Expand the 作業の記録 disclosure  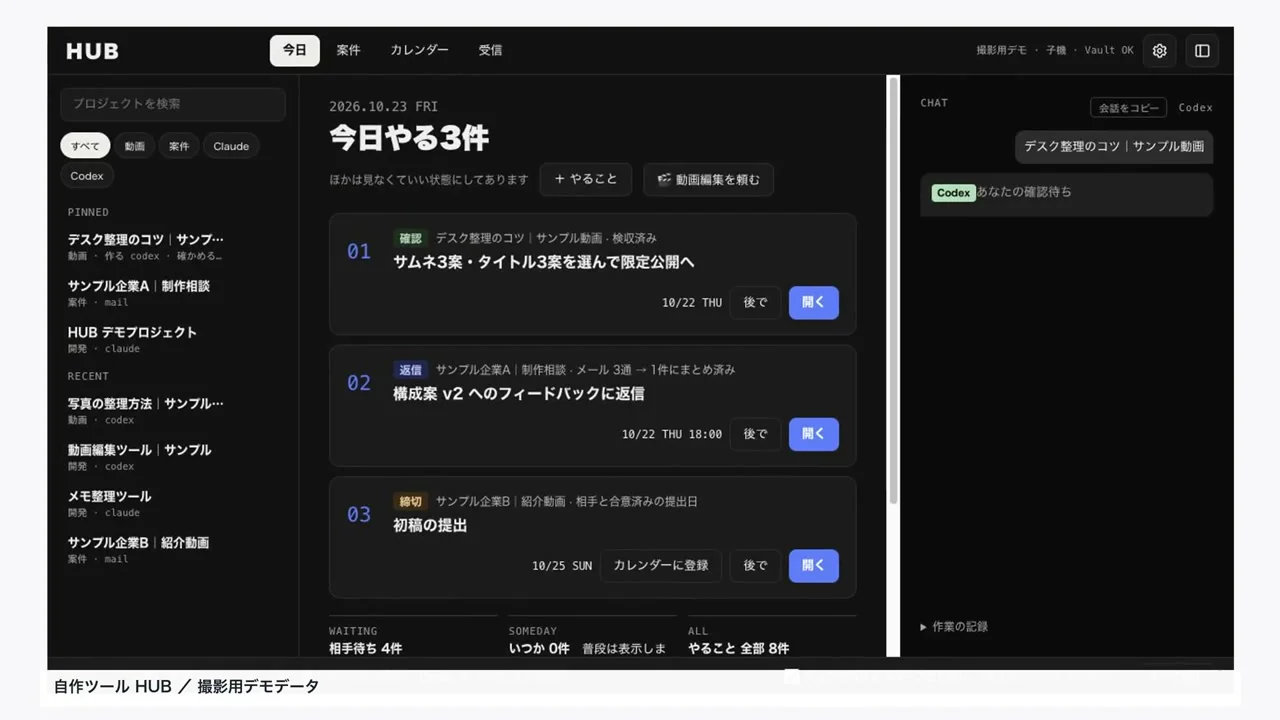click(954, 627)
